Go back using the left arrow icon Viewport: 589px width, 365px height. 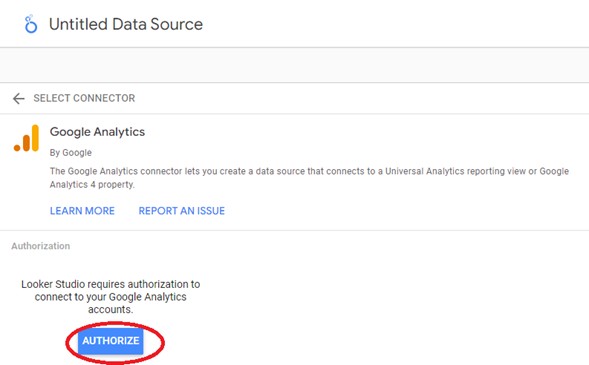pos(18,98)
